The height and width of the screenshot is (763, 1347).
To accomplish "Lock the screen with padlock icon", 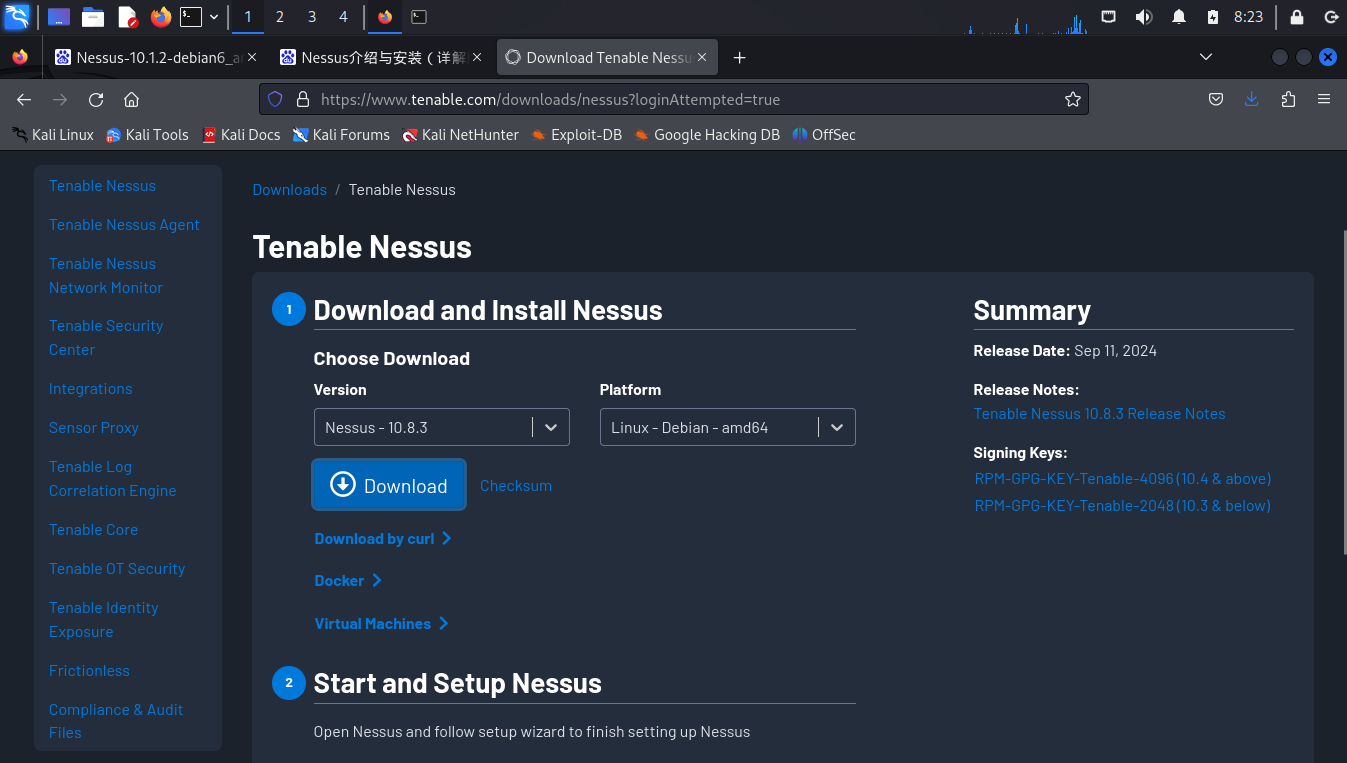I will tap(1297, 17).
